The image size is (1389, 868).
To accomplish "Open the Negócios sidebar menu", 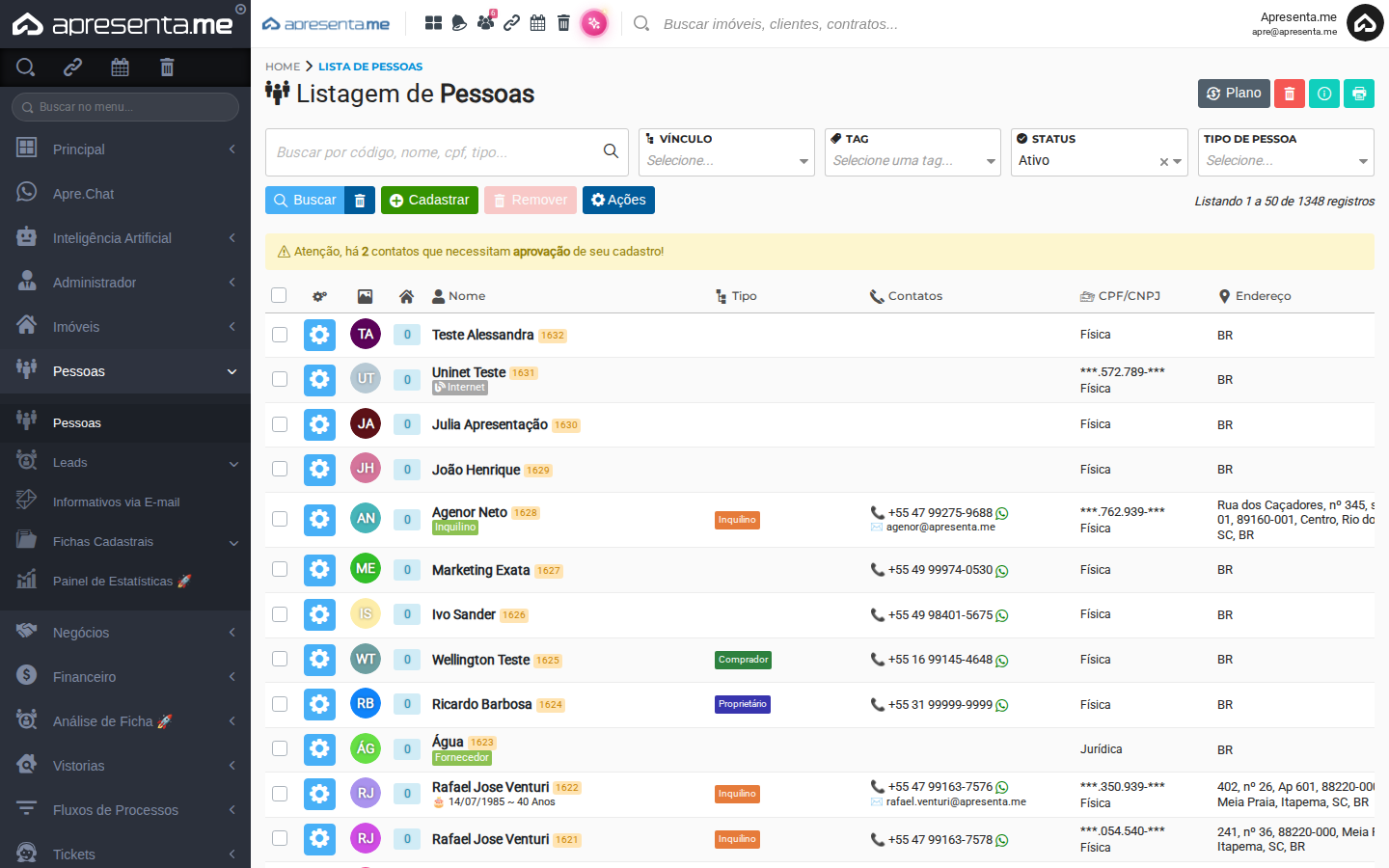I will pyautogui.click(x=125, y=633).
